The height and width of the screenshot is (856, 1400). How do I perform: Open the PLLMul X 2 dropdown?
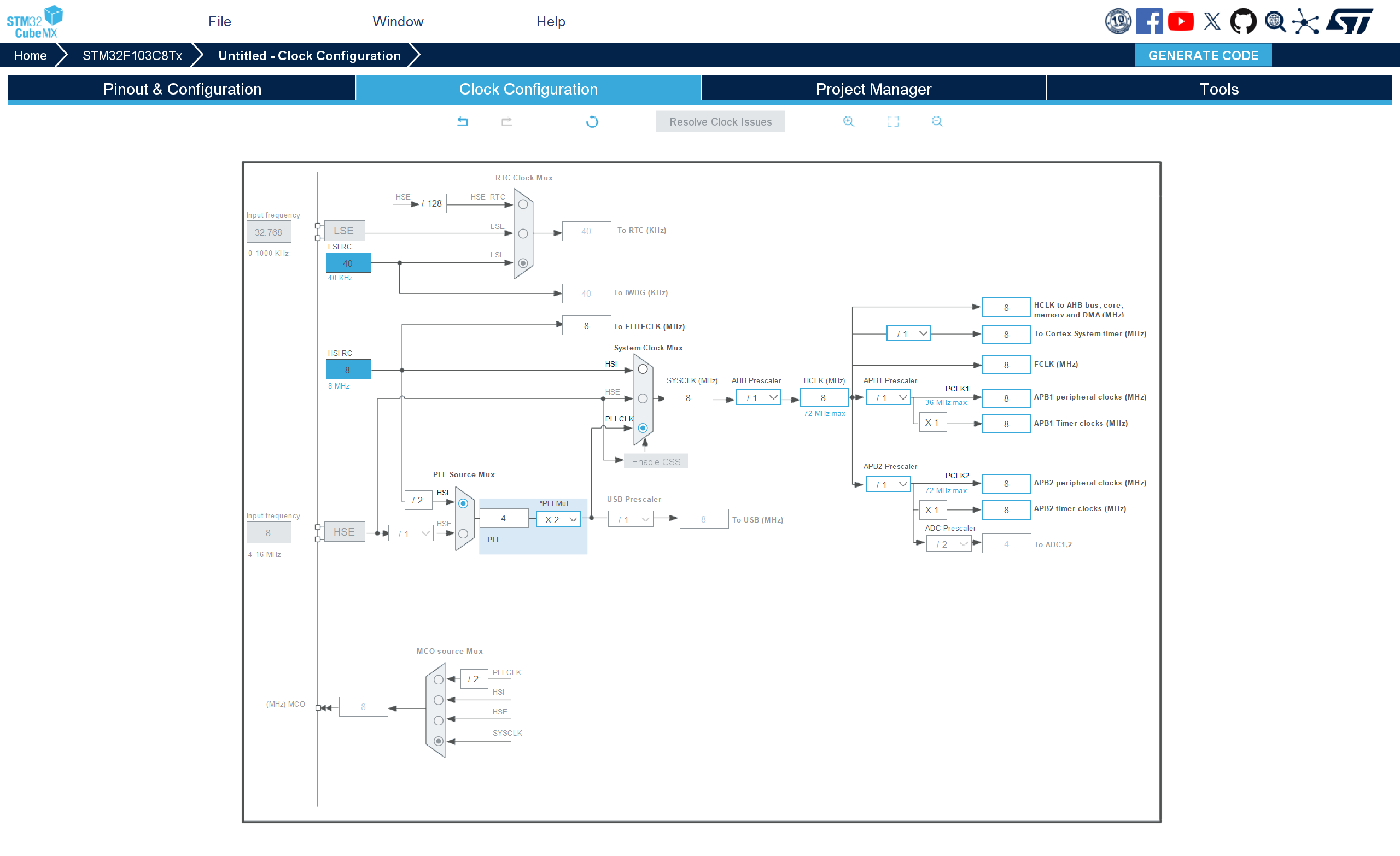point(558,520)
